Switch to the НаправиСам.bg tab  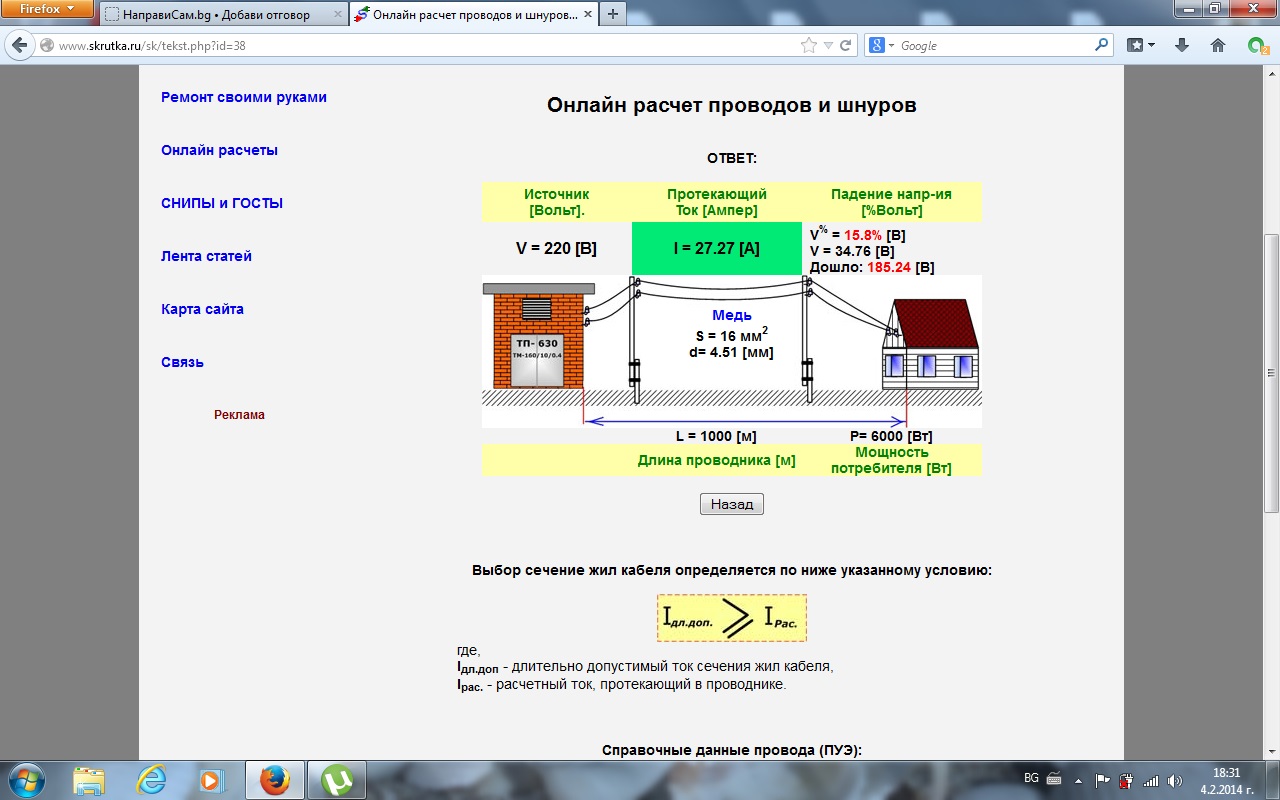(215, 15)
